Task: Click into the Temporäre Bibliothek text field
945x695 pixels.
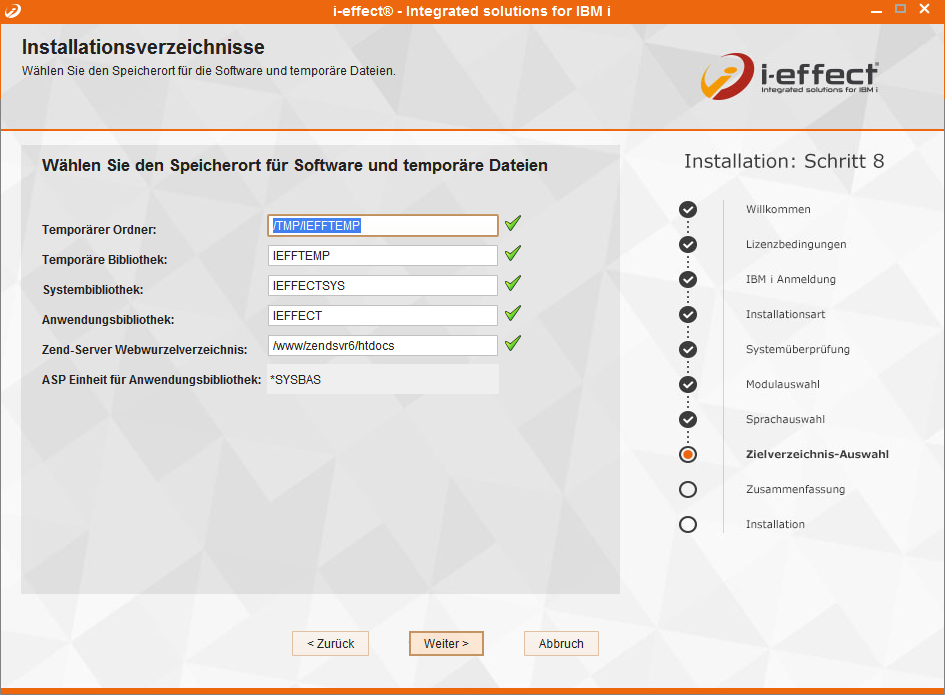Action: coord(383,256)
